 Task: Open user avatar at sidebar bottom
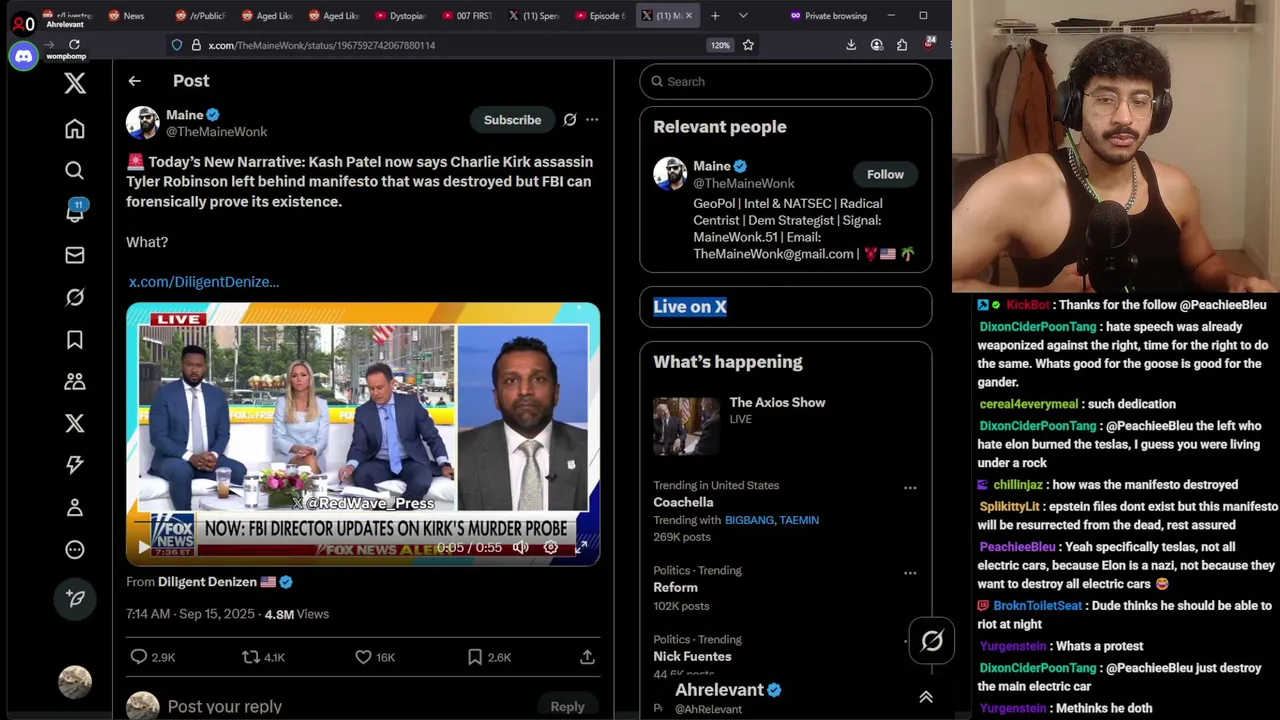coord(75,682)
